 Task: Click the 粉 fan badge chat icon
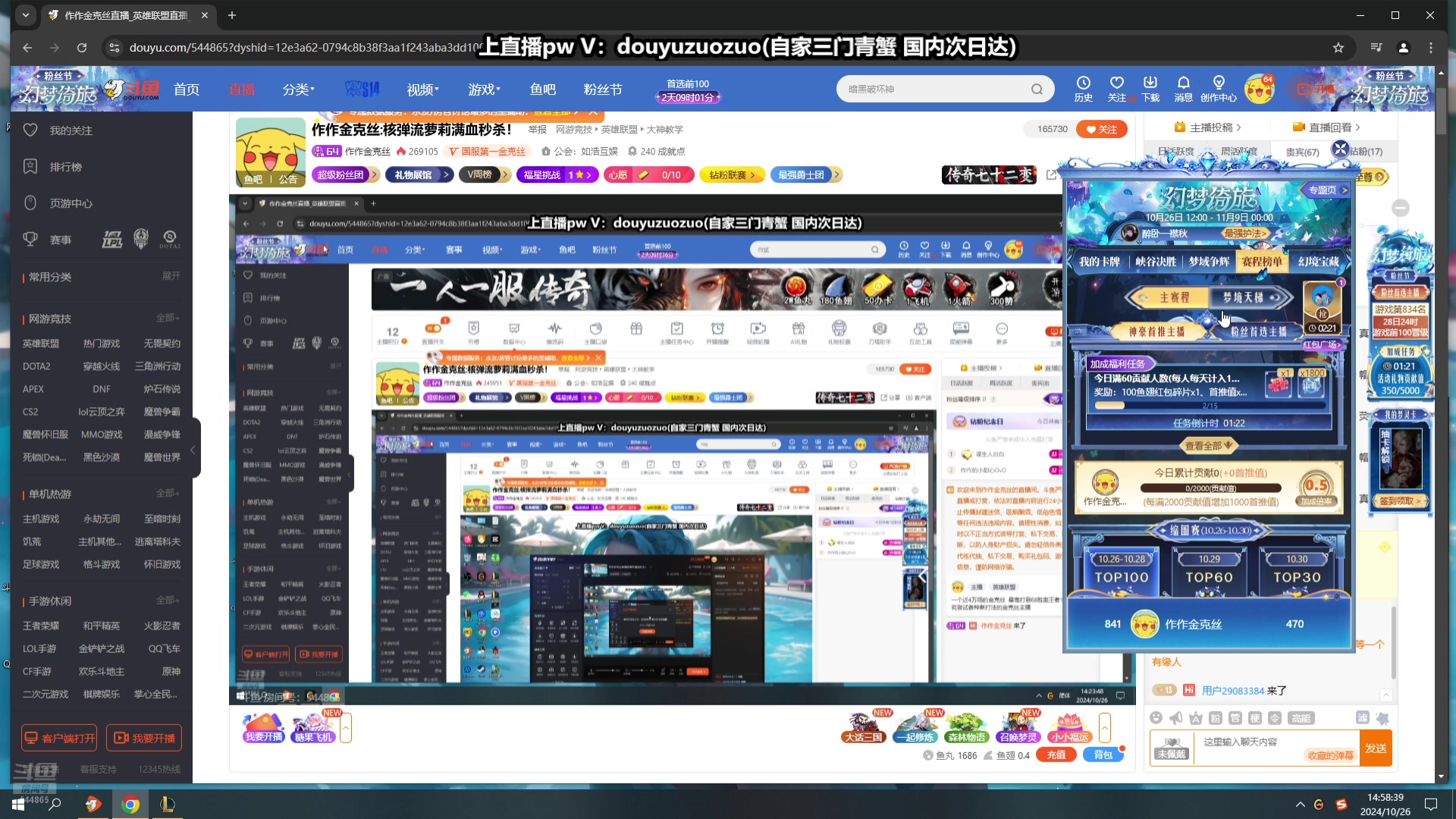point(1215,717)
